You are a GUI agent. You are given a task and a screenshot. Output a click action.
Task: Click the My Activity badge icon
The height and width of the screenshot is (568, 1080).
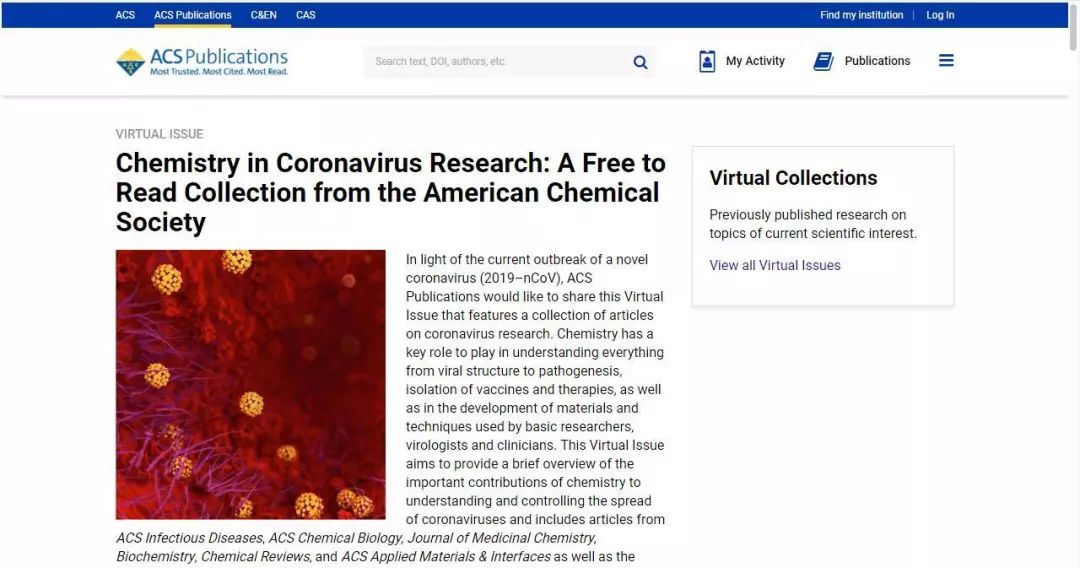pyautogui.click(x=707, y=61)
